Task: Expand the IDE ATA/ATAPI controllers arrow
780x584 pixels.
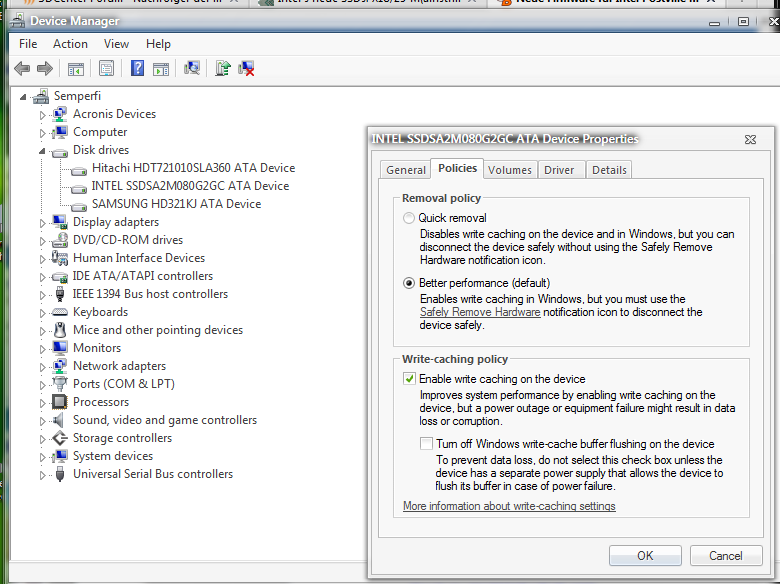Action: pyautogui.click(x=42, y=277)
